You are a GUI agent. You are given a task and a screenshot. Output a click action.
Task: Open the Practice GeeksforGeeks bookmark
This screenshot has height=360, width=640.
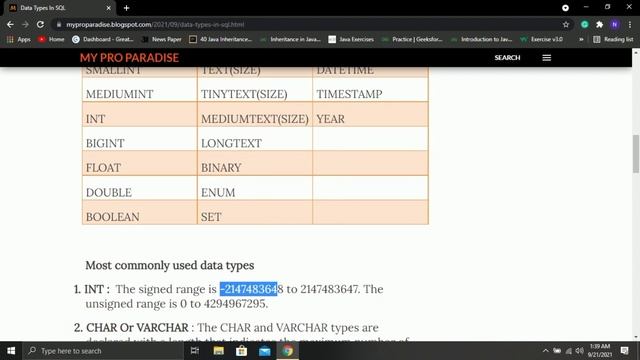coord(412,39)
